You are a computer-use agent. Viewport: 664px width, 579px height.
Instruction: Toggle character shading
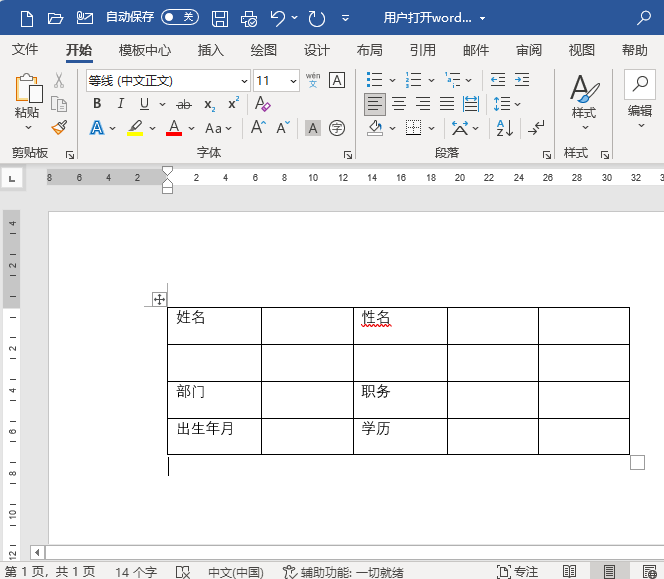(x=313, y=128)
